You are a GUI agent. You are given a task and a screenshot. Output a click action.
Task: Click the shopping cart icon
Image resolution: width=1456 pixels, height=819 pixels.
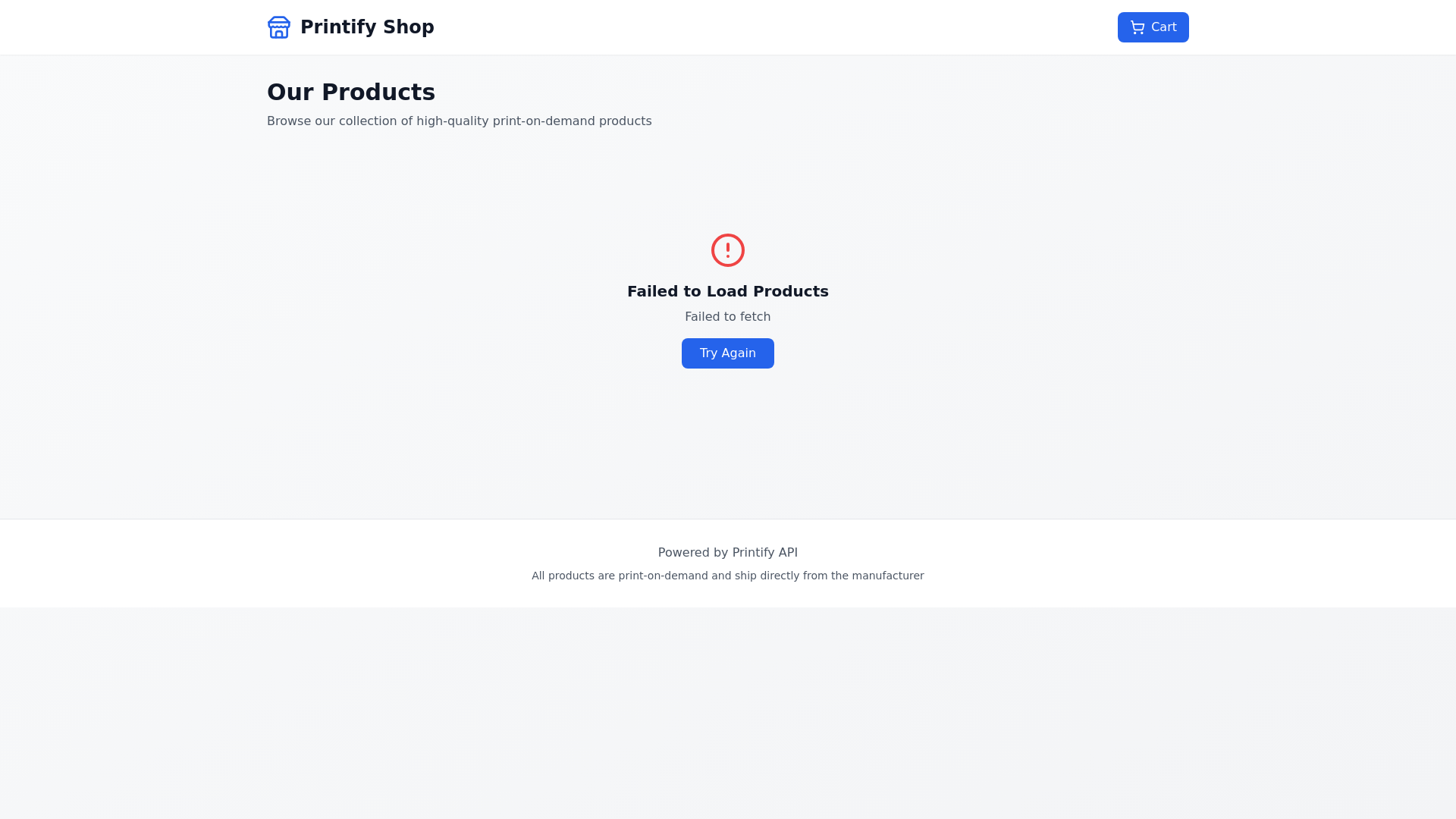[x=1137, y=28]
